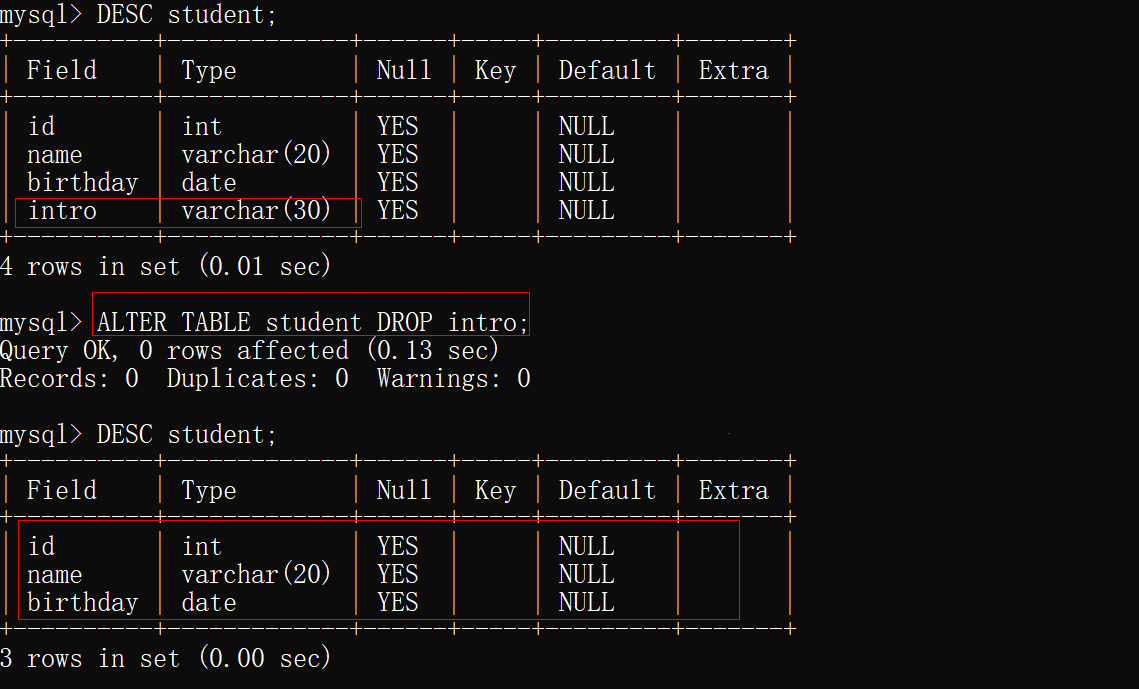Select the id field in the four-row table
Image resolution: width=1139 pixels, height=689 pixels.
click(41, 127)
